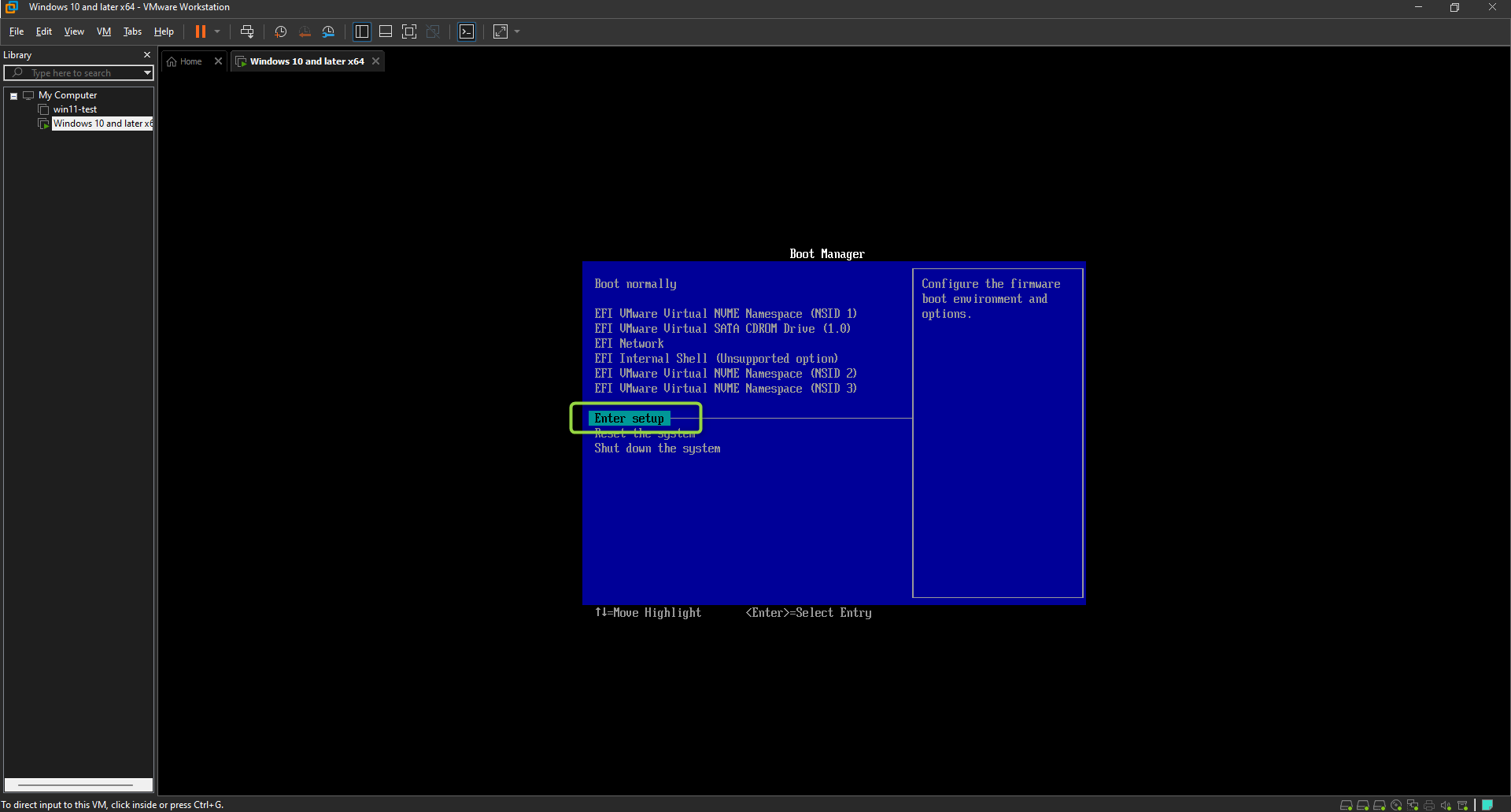The image size is (1511, 812).
Task: Open the stretch guest dropdown arrow
Action: [x=517, y=31]
